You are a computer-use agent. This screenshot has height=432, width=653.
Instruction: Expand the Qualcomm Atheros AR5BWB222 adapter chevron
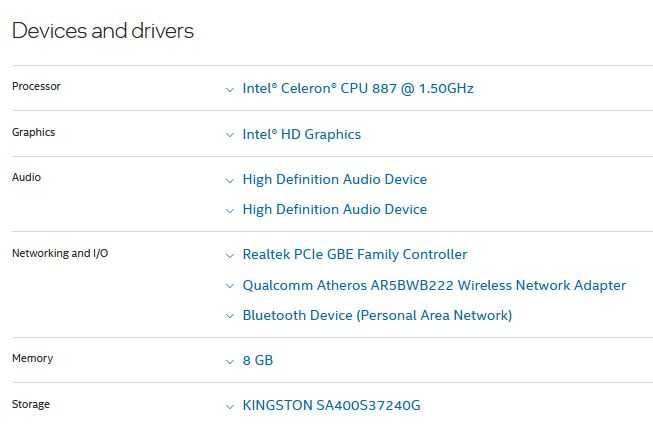(229, 286)
